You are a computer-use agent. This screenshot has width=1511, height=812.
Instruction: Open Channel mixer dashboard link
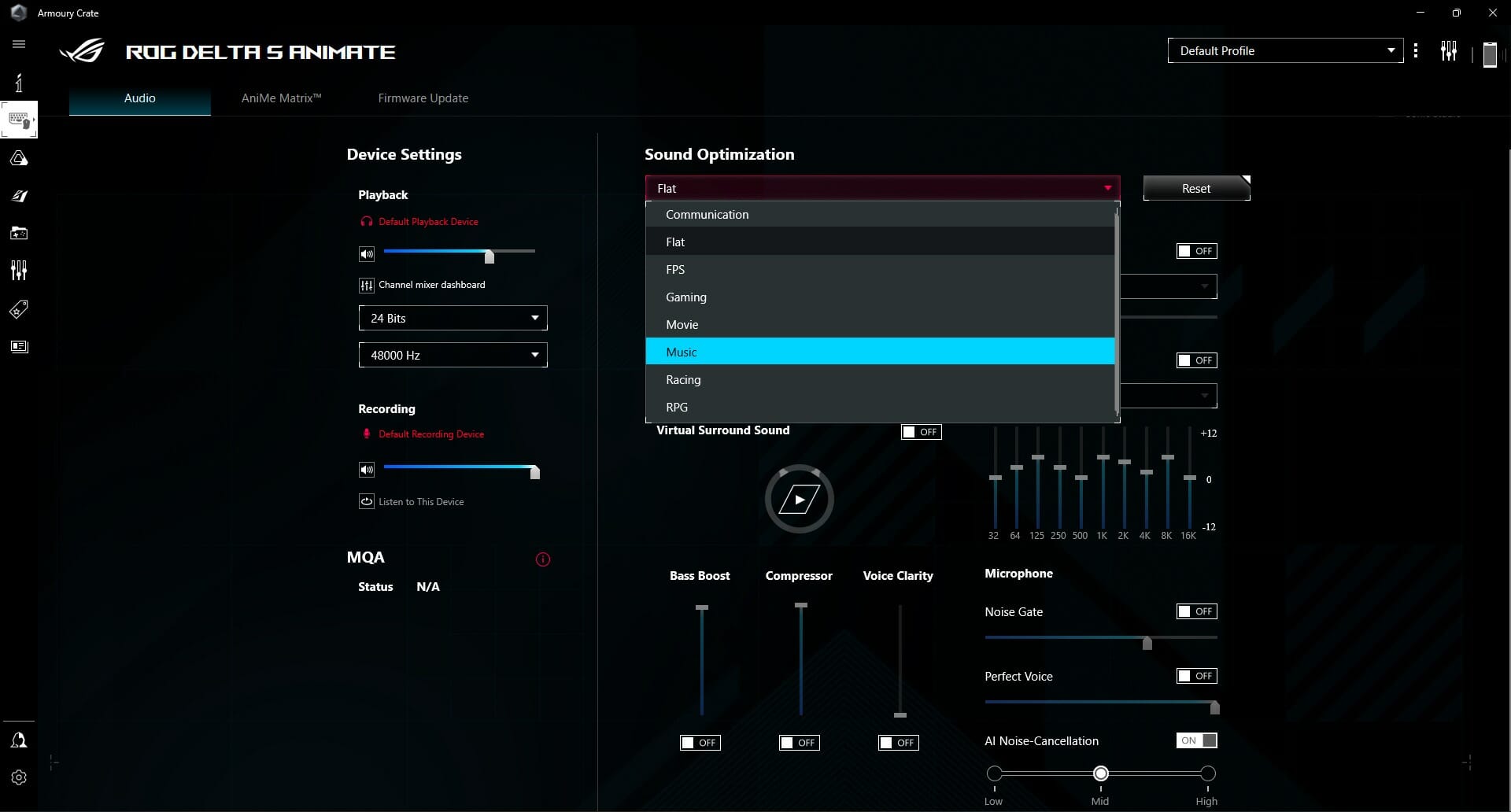click(x=432, y=285)
